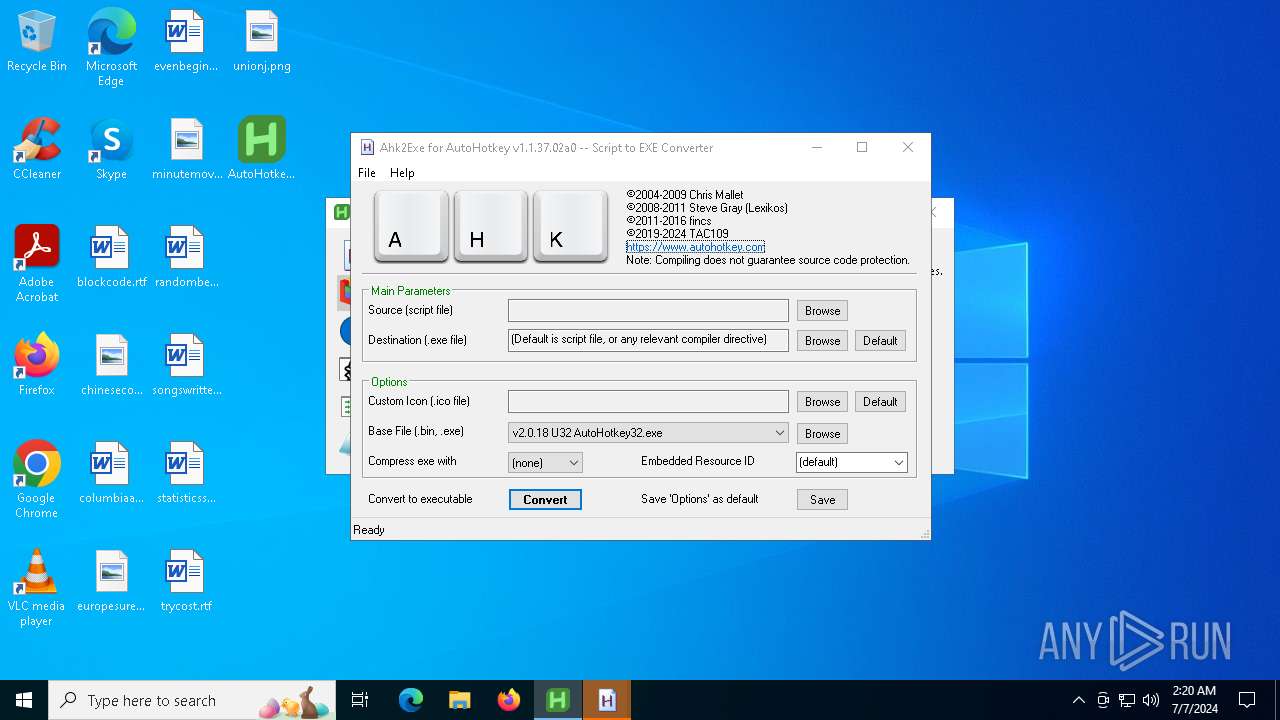The image size is (1280, 720).
Task: Select the evenbegin document icon
Action: 186,42
